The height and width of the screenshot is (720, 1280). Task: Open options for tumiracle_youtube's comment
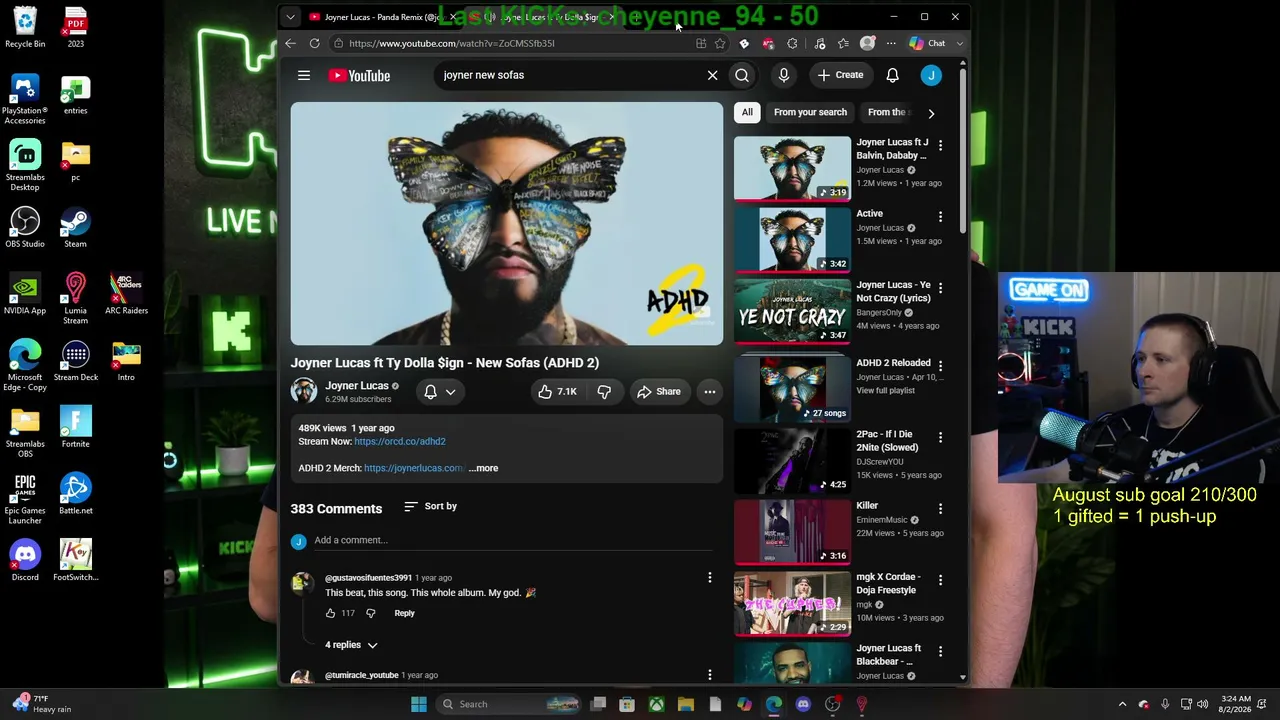[709, 675]
